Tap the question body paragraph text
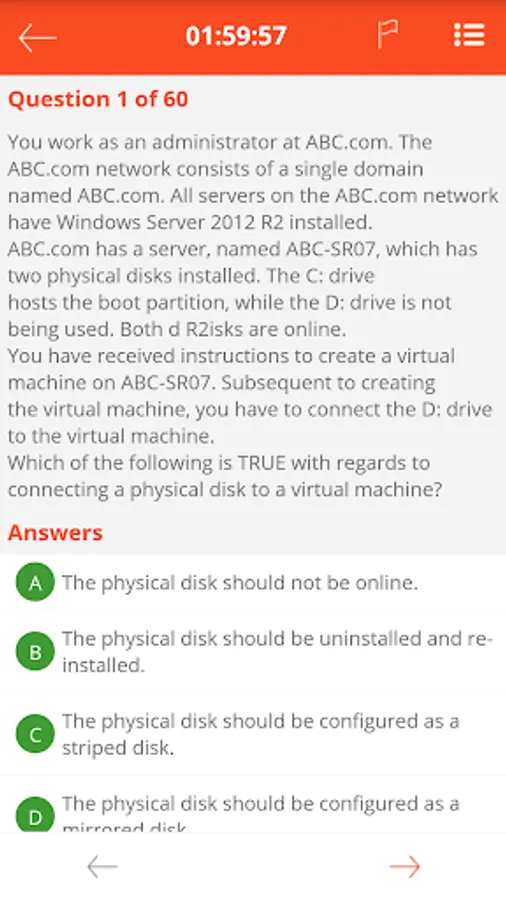The width and height of the screenshot is (506, 900). 253,316
